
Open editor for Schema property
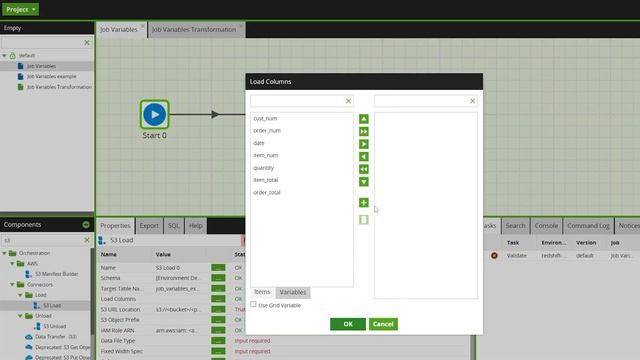coord(218,278)
